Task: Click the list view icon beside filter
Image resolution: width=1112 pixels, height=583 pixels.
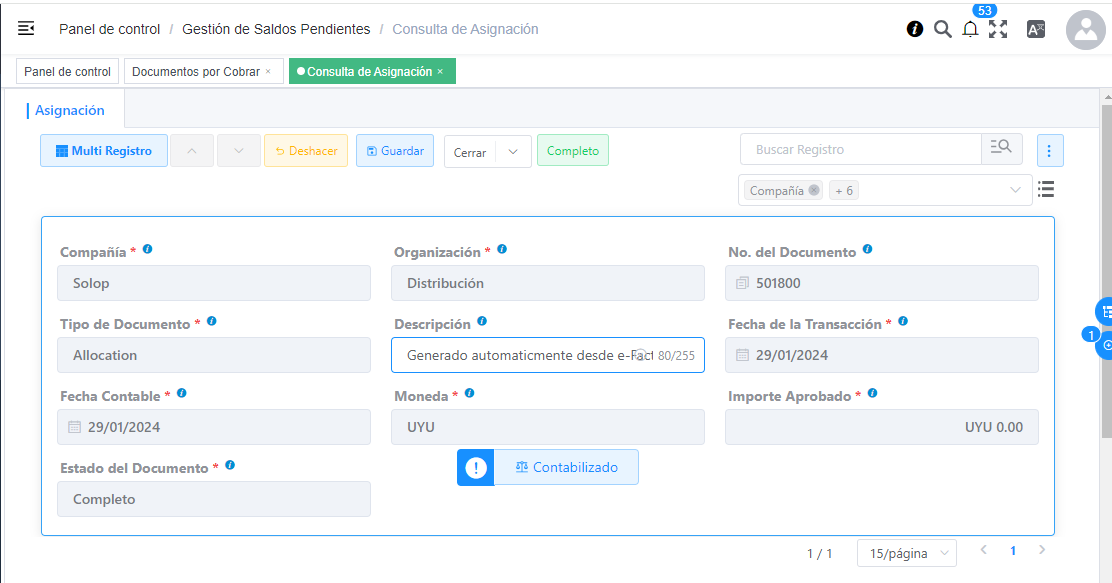Action: coord(1046,189)
